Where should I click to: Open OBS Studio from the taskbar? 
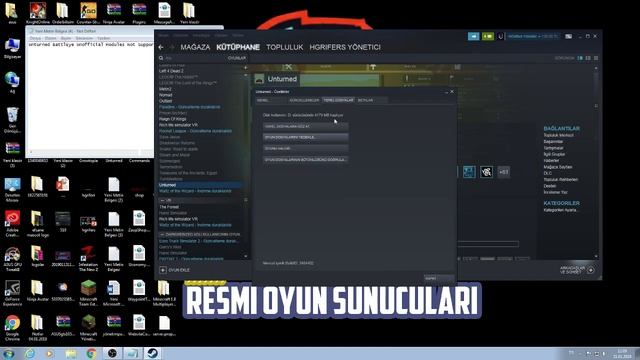(x=112, y=353)
